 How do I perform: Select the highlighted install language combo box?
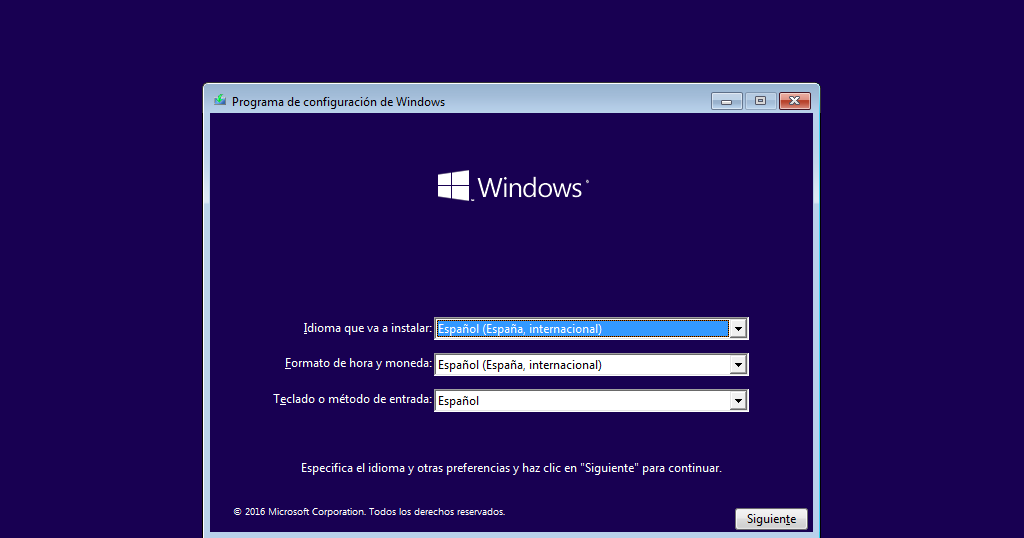coord(591,328)
